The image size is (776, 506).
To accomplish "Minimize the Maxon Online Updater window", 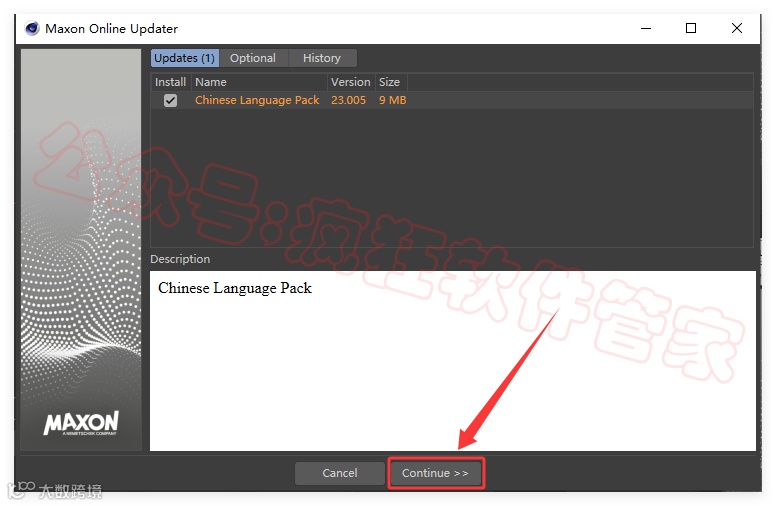I will click(646, 28).
